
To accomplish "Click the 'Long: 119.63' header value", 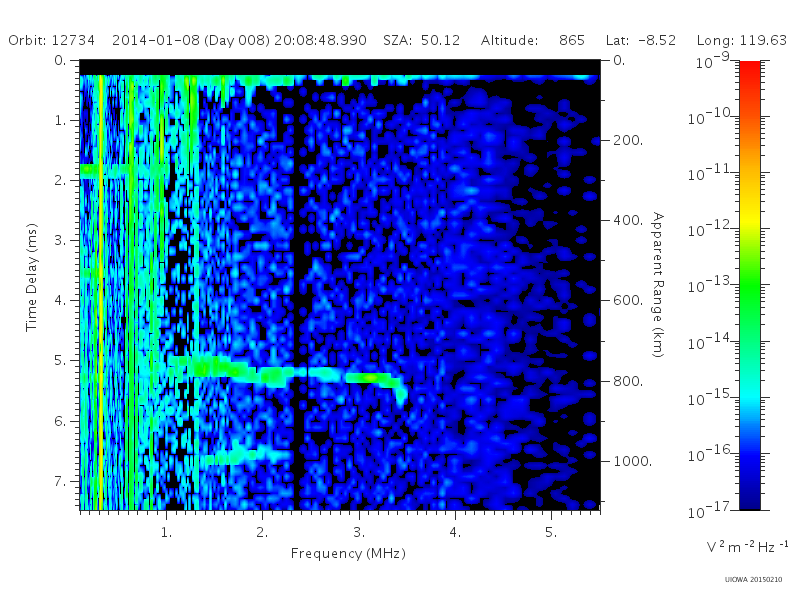I will [x=742, y=40].
